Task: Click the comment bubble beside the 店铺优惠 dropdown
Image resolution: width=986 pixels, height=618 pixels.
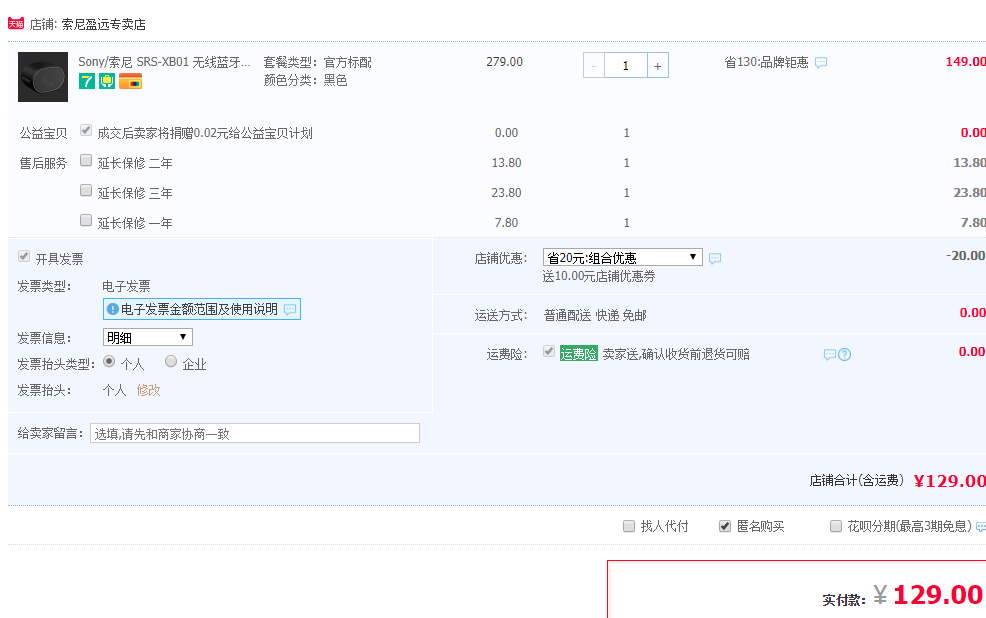Action: click(715, 258)
